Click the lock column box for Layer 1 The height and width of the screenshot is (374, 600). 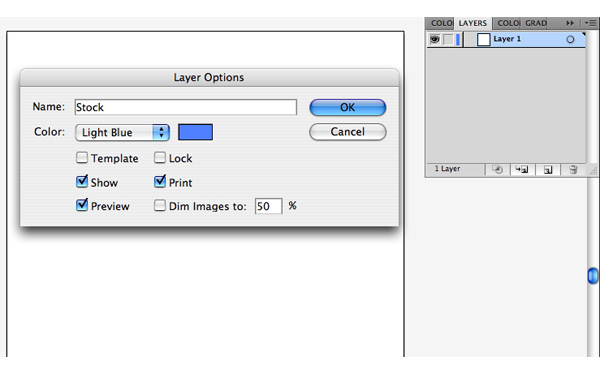coord(448,39)
